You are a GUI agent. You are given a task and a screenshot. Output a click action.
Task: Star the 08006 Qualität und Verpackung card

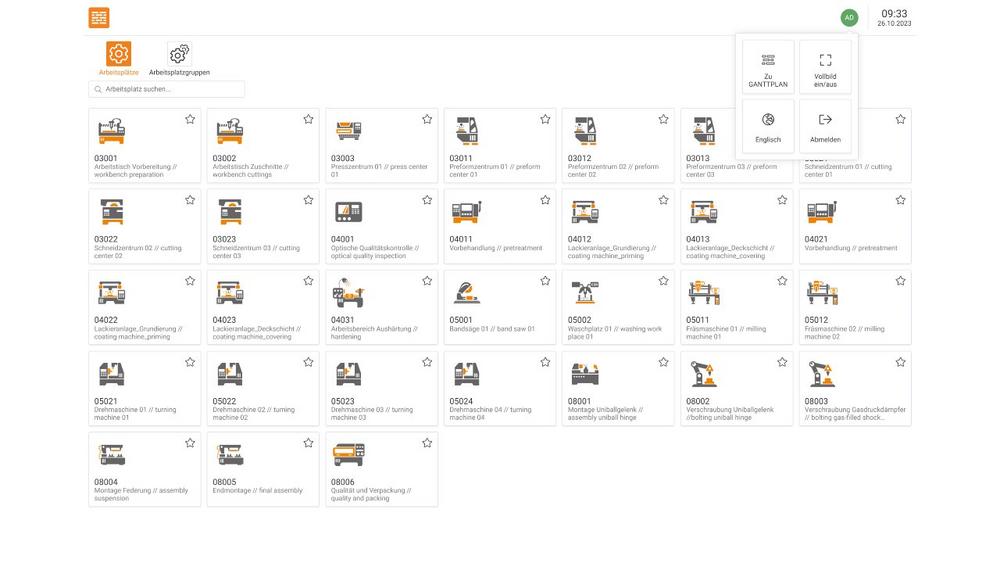pyautogui.click(x=427, y=443)
